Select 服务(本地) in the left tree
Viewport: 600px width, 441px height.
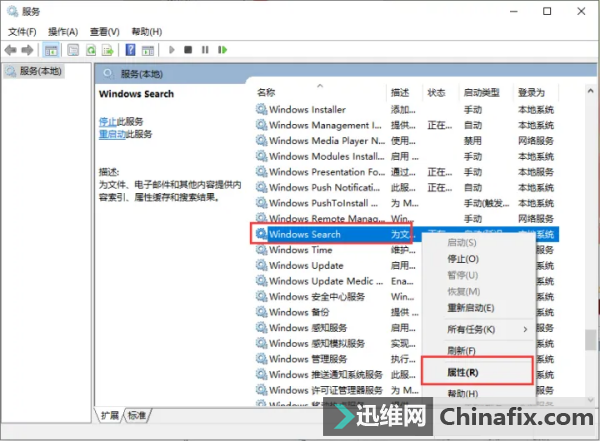[x=34, y=71]
